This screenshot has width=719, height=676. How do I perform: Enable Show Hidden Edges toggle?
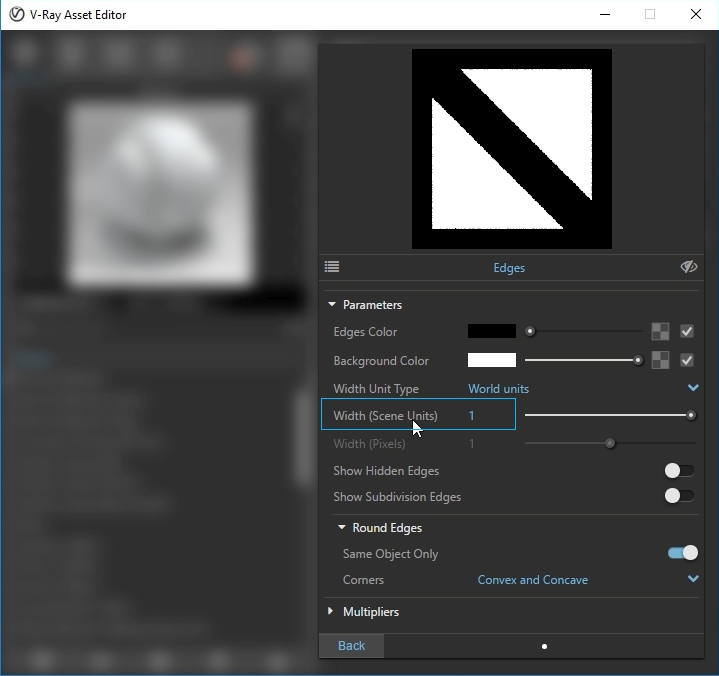(679, 471)
